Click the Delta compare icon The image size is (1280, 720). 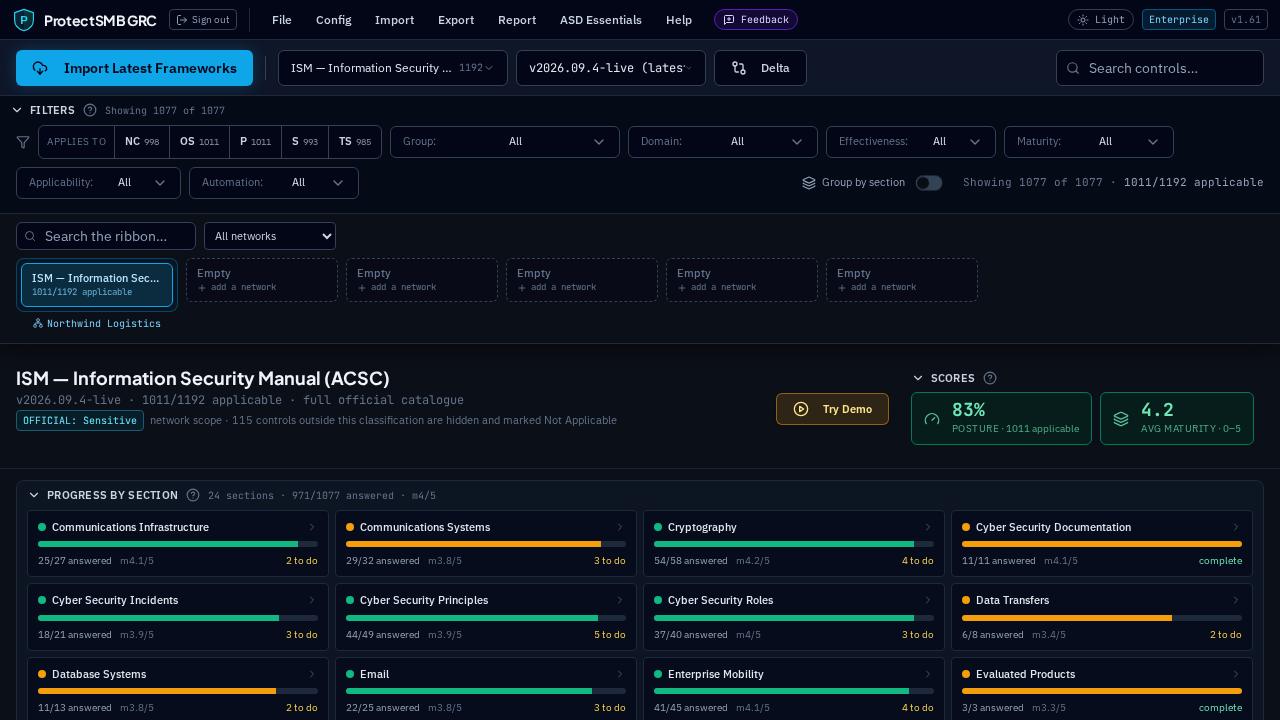click(739, 68)
